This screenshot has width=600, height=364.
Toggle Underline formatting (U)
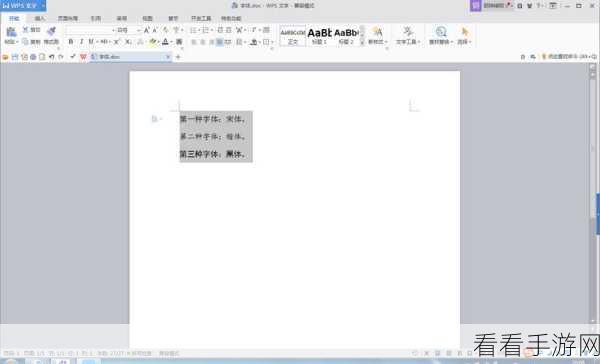click(x=91, y=41)
